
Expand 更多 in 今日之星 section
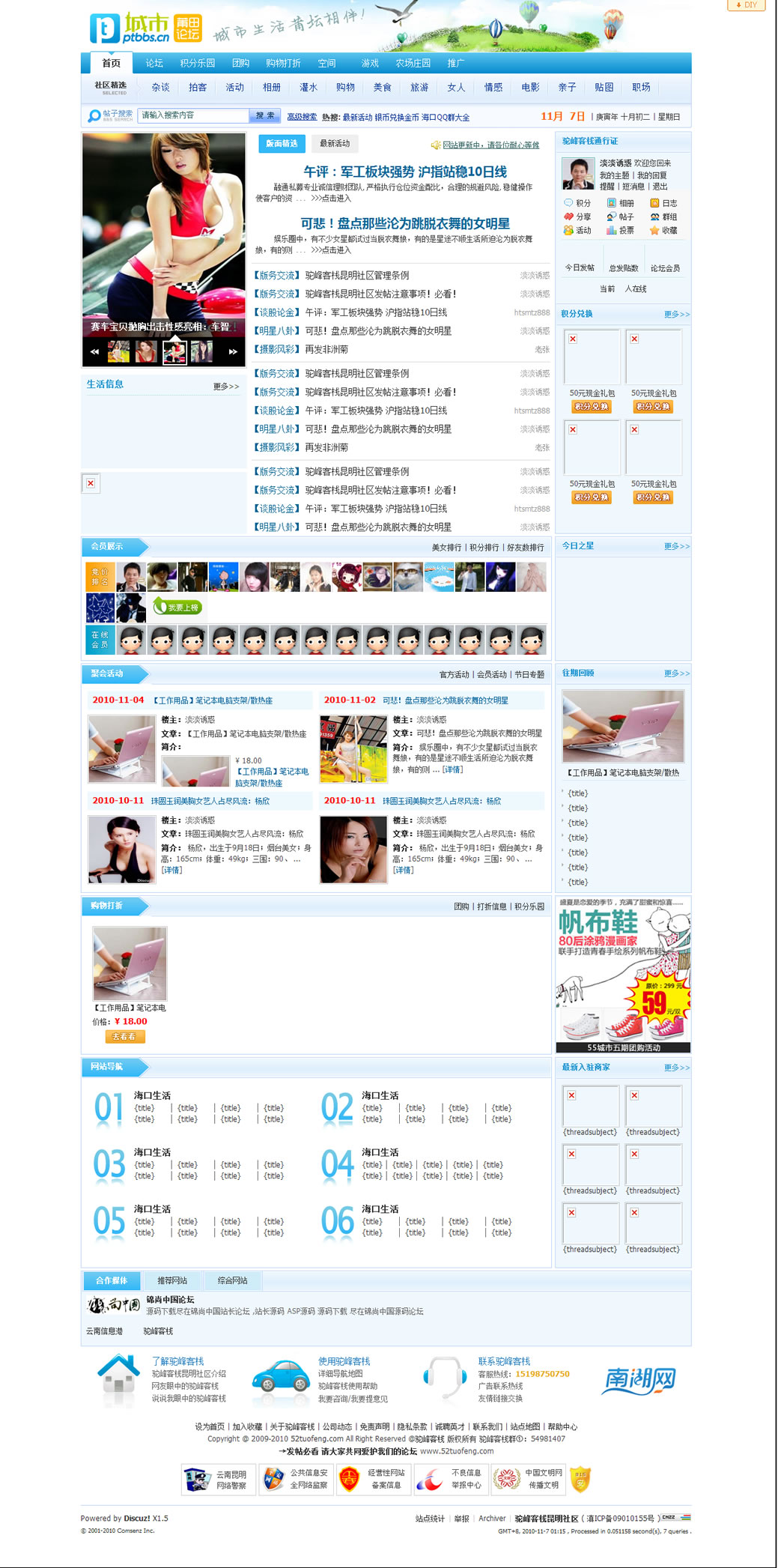point(676,547)
